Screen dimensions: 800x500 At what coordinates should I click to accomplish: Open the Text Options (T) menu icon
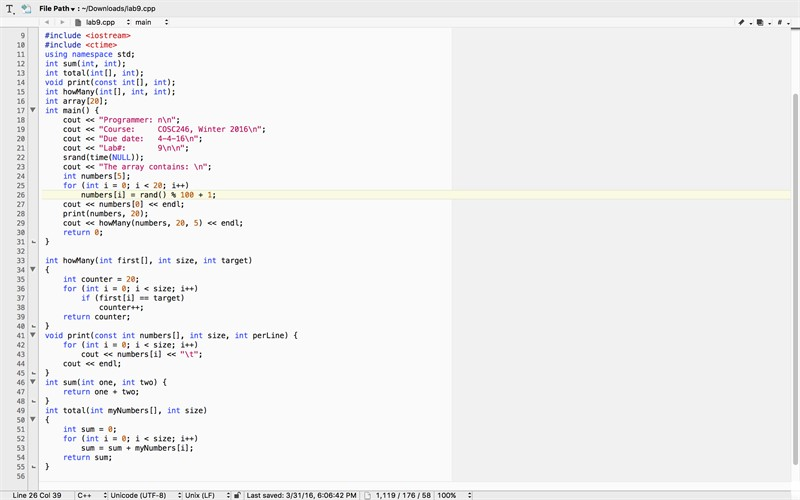10,9
